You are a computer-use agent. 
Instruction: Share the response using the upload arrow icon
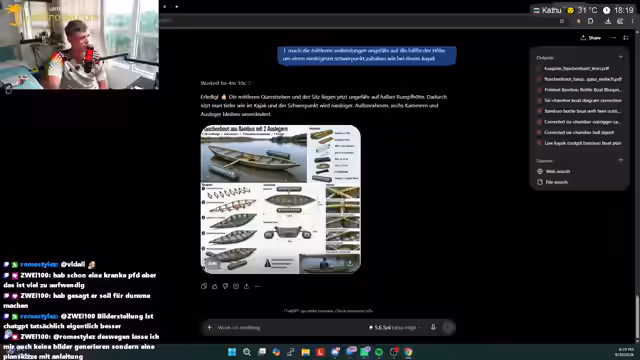coord(247,286)
